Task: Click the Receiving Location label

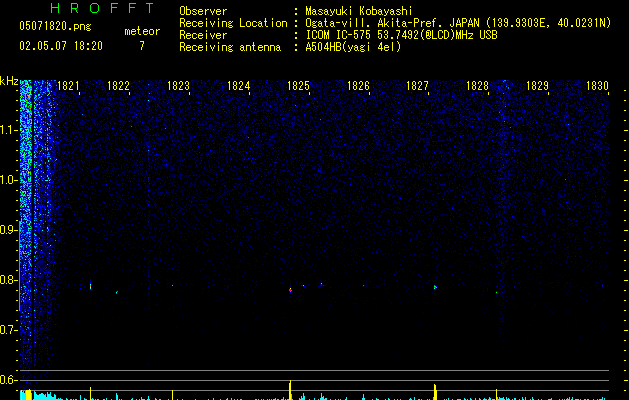Action: 233,23
